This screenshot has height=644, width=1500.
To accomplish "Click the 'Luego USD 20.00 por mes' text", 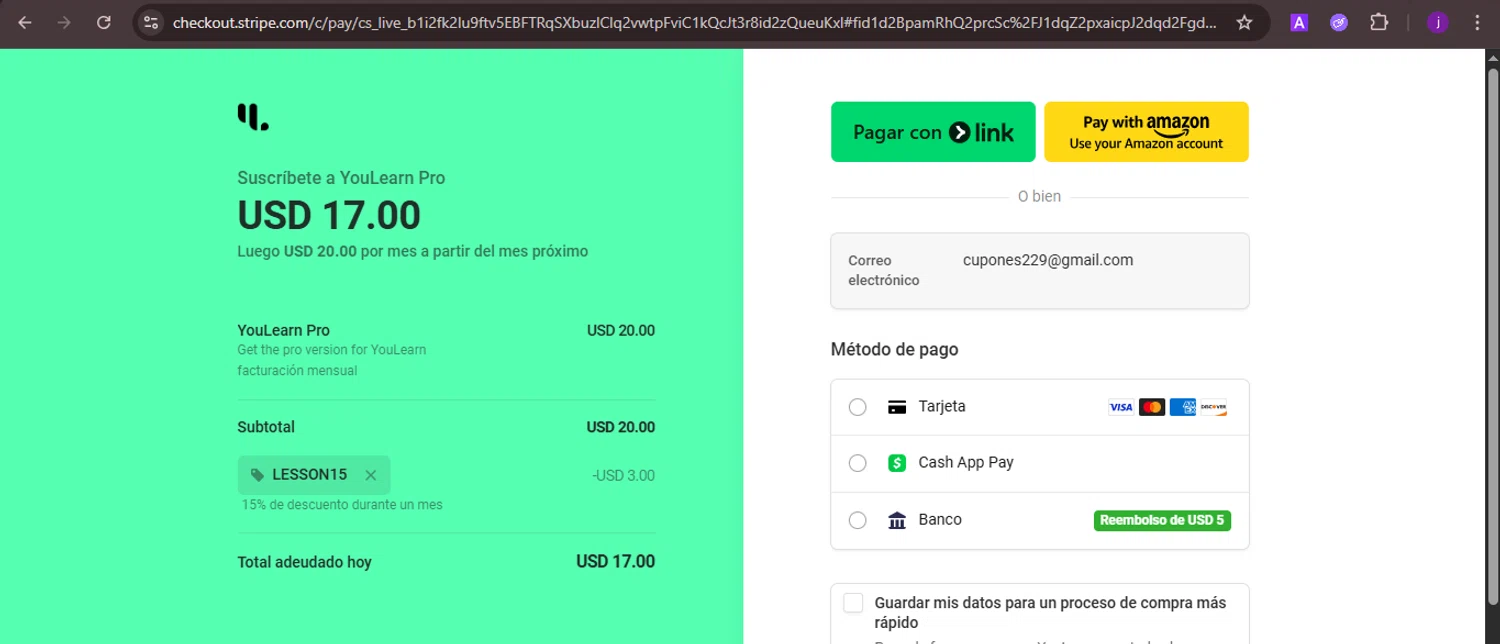I will point(412,251).
